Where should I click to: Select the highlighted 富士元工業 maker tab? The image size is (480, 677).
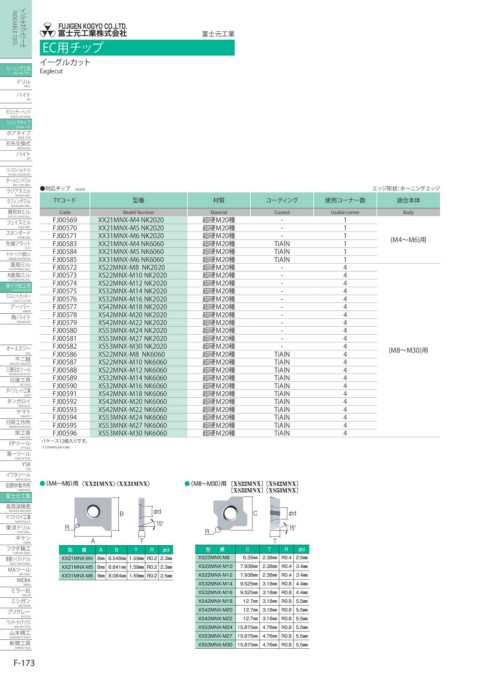pos(18,497)
